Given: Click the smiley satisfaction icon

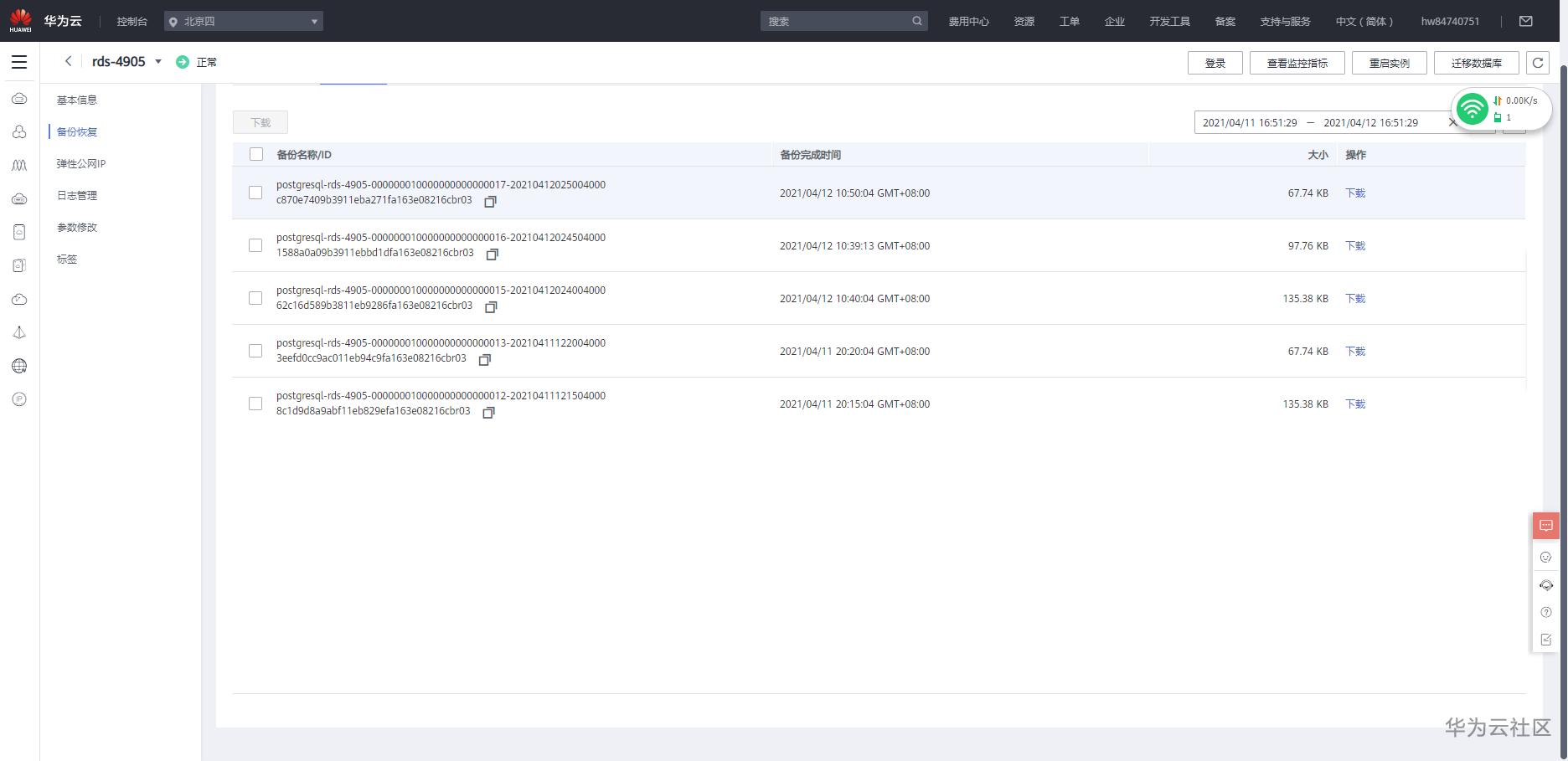Looking at the screenshot, I should click(x=1546, y=557).
